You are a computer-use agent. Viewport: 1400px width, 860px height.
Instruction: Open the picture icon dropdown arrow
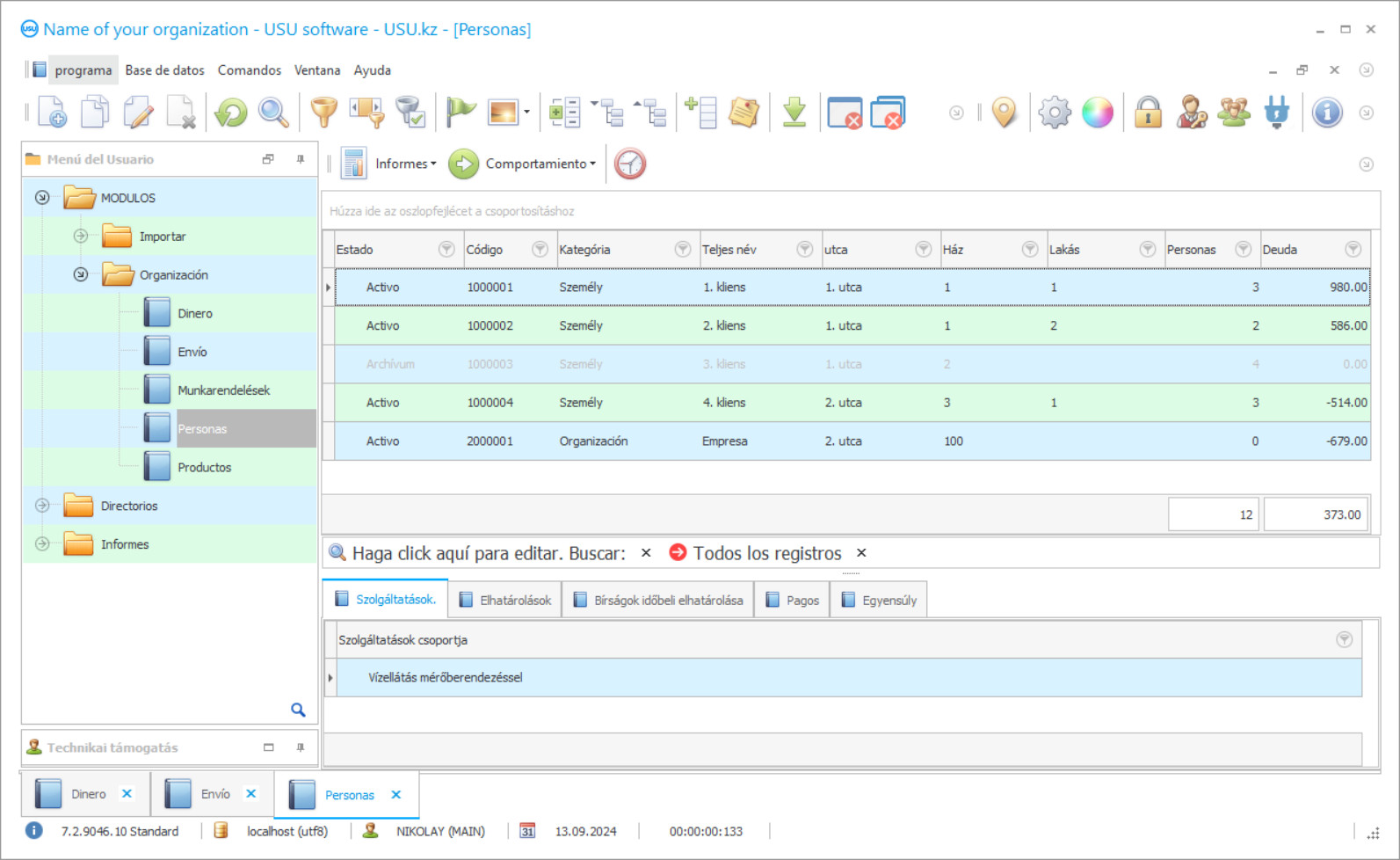pos(526,113)
